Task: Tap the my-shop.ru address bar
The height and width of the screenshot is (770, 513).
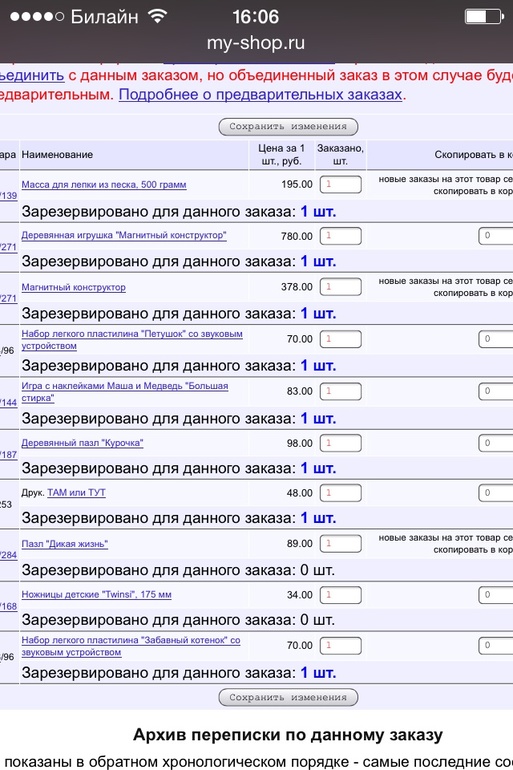Action: click(256, 43)
